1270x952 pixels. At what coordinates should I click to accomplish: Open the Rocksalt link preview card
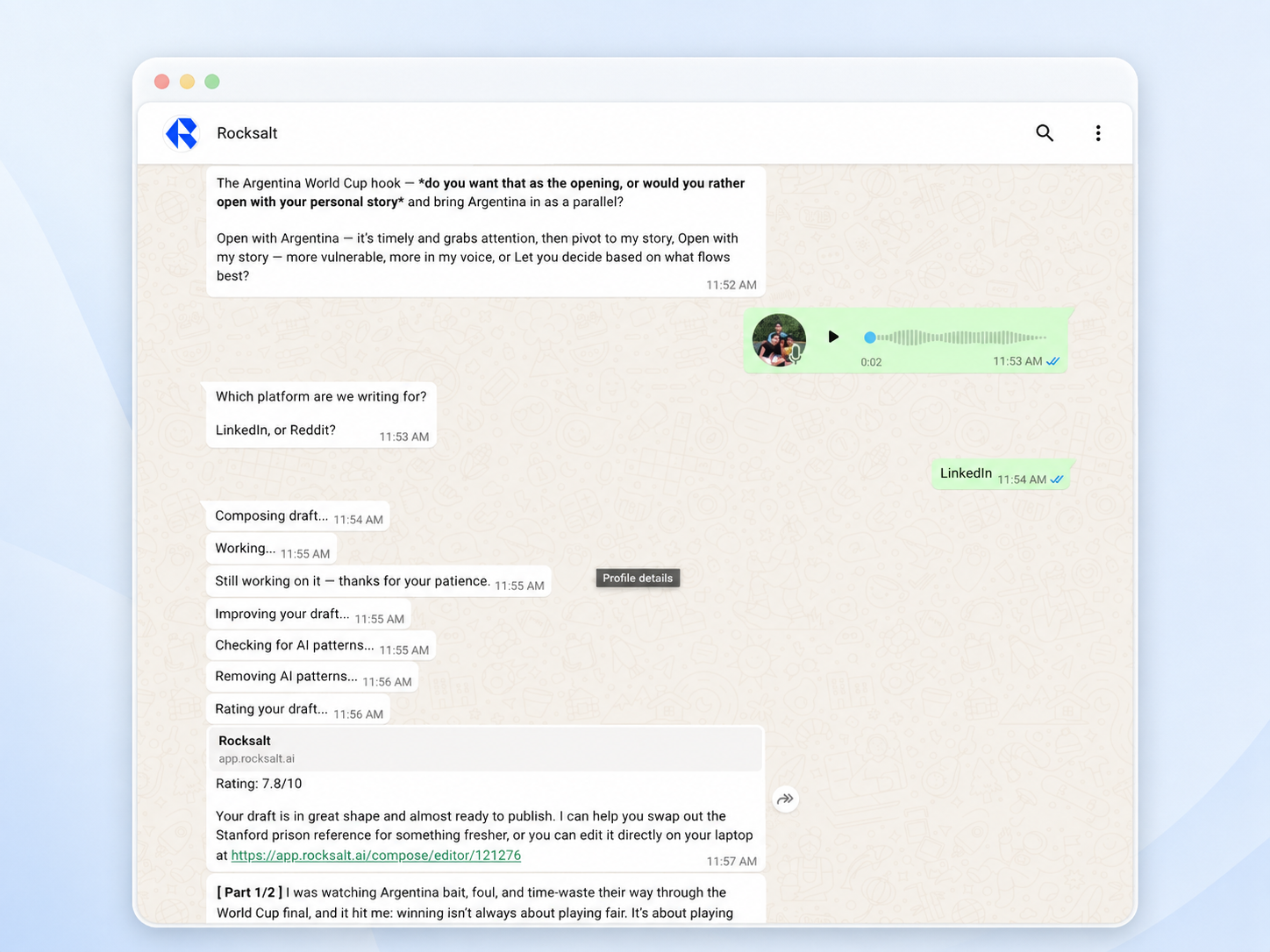pyautogui.click(x=486, y=750)
